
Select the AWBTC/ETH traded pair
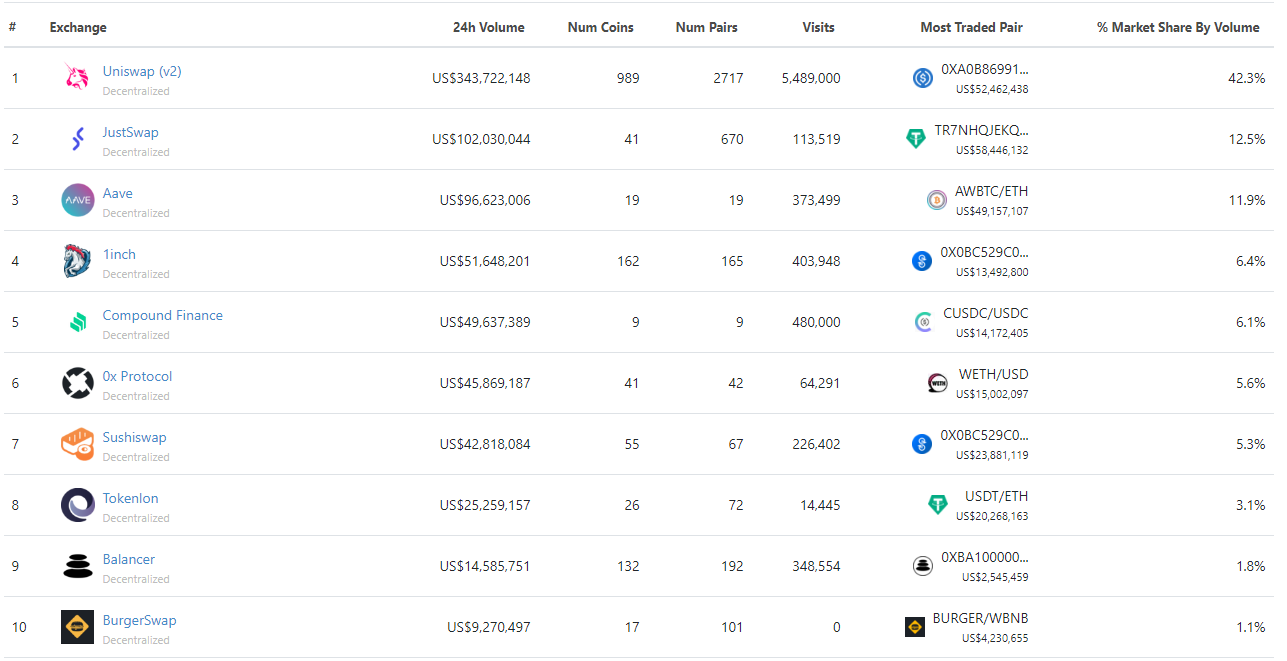coord(991,191)
